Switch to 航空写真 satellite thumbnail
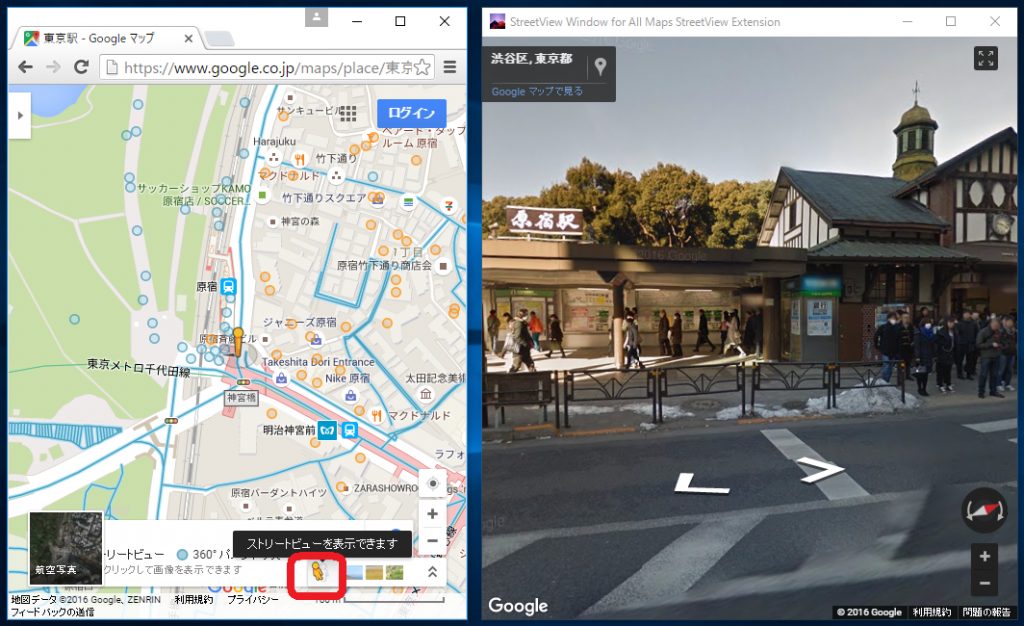 (66, 548)
